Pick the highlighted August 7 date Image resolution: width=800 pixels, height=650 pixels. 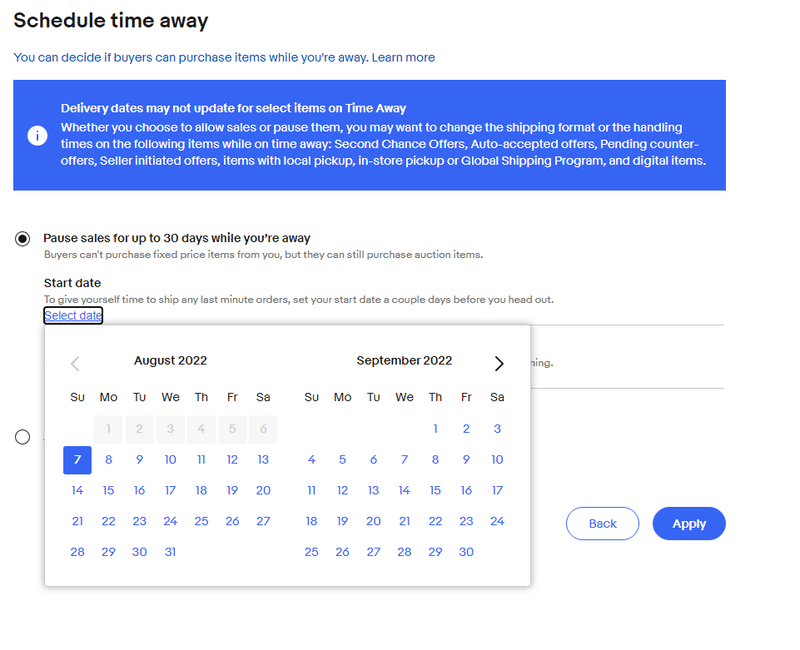pos(78,460)
